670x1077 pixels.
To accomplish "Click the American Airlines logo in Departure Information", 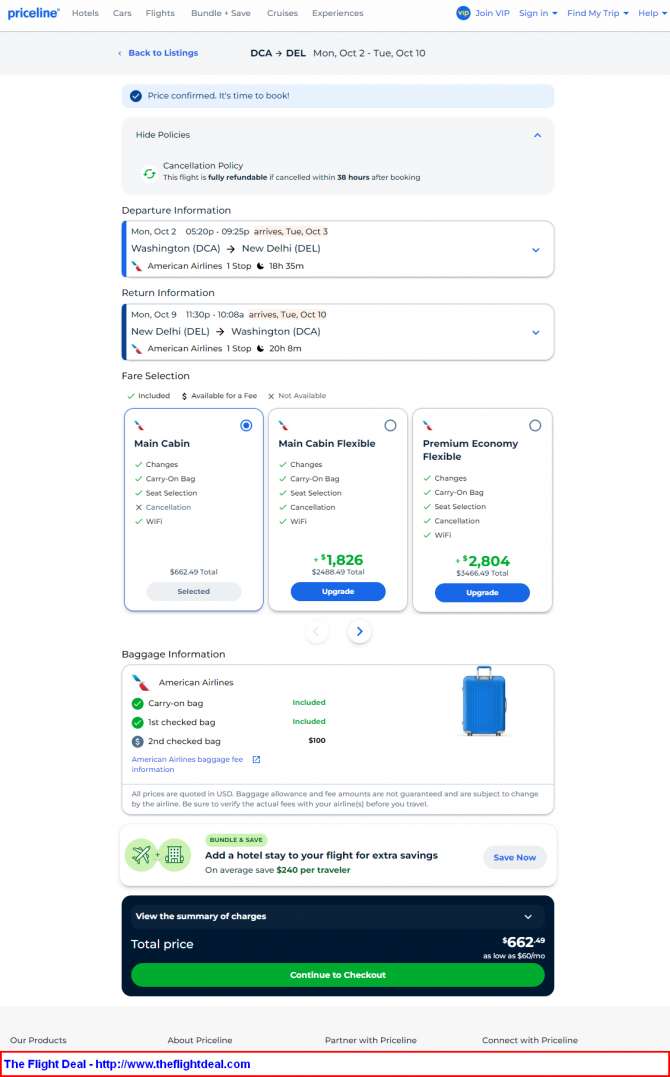I will [x=137, y=267].
